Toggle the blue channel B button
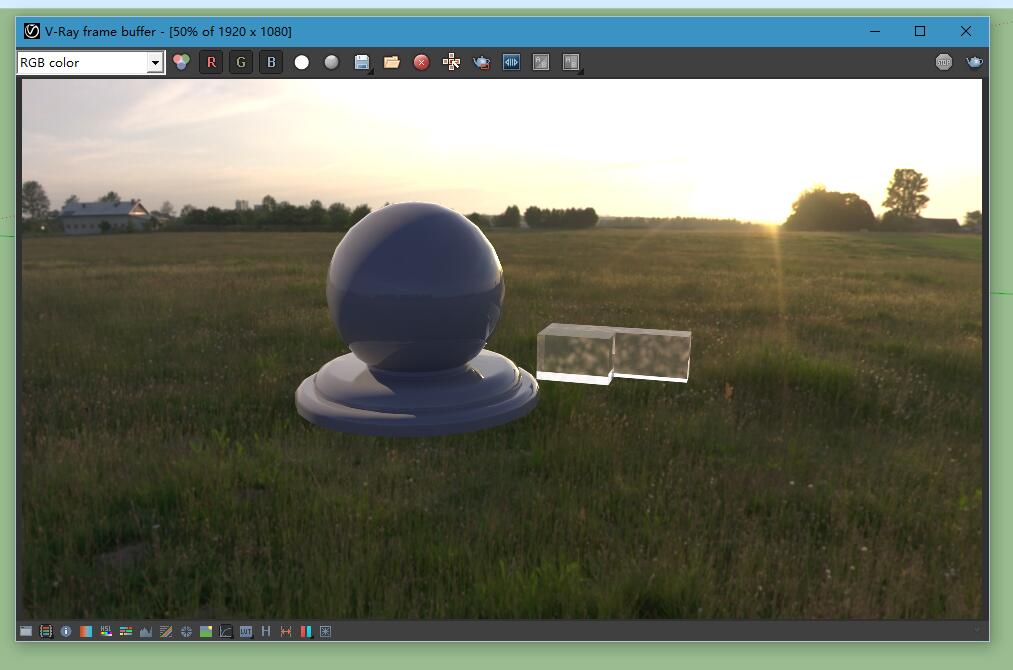This screenshot has width=1013, height=670. click(x=271, y=63)
